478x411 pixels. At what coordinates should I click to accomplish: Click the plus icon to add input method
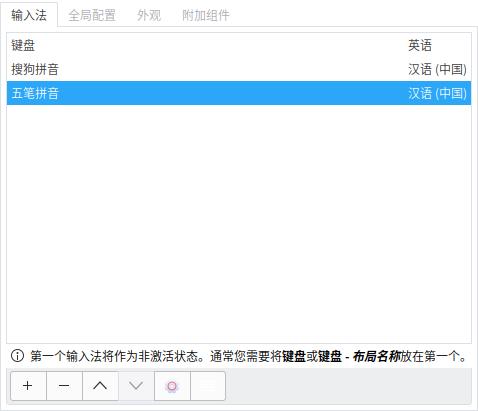pos(28,386)
